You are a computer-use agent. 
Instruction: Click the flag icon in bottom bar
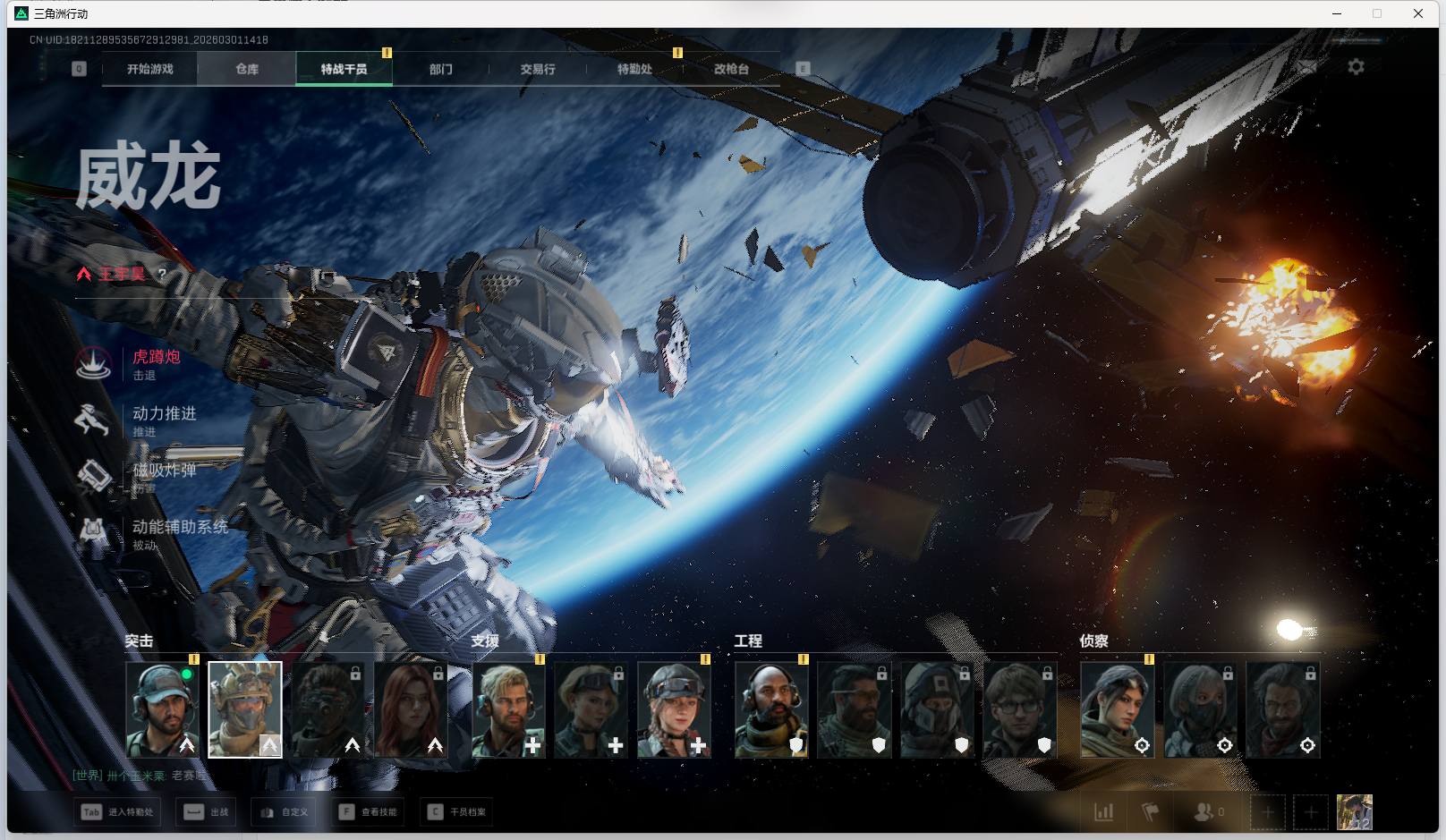tap(1151, 812)
